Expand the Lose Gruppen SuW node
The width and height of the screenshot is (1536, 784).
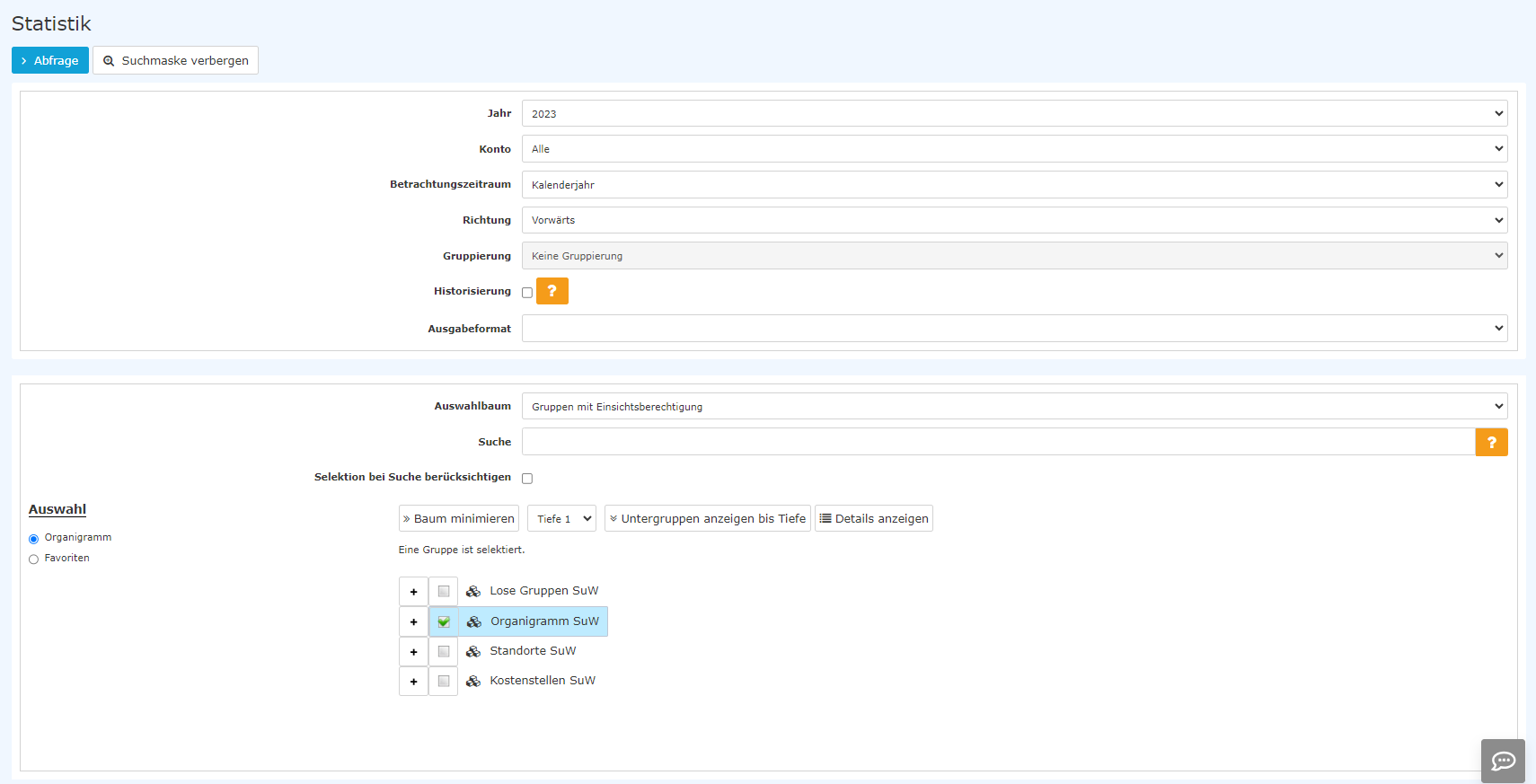coord(413,592)
